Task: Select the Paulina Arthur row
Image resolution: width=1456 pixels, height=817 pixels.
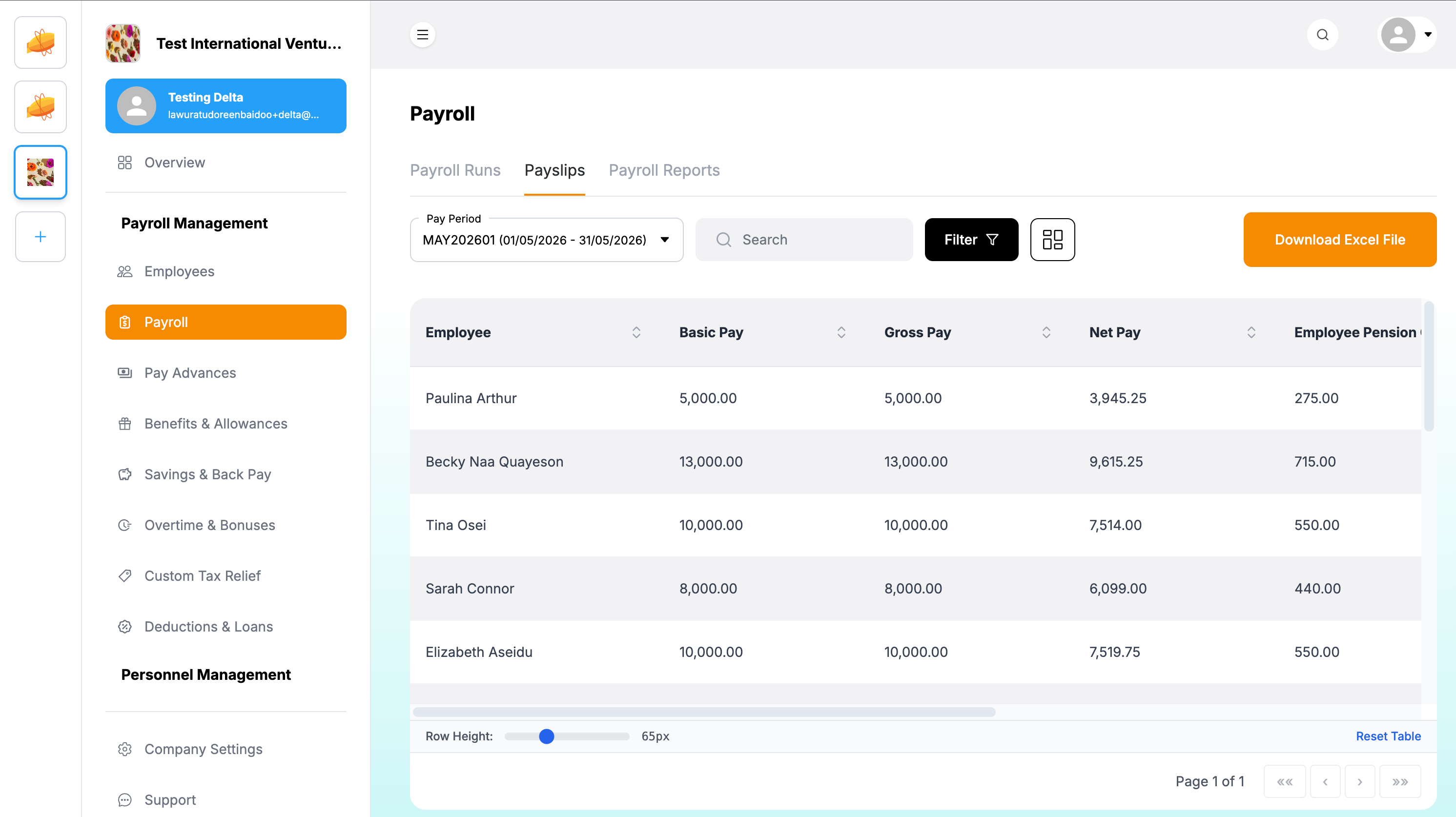Action: [x=915, y=398]
